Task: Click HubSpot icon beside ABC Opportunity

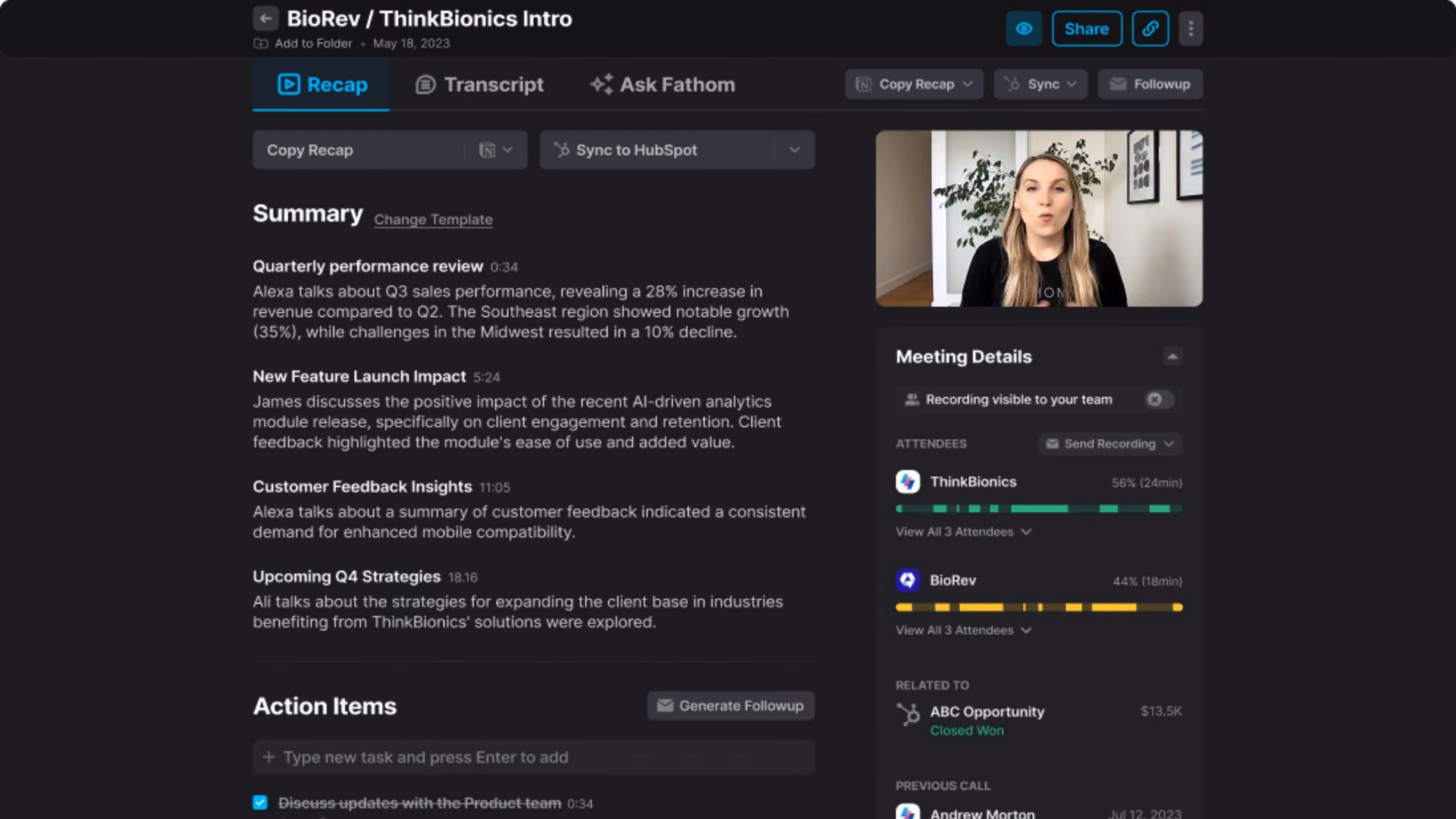Action: [908, 714]
